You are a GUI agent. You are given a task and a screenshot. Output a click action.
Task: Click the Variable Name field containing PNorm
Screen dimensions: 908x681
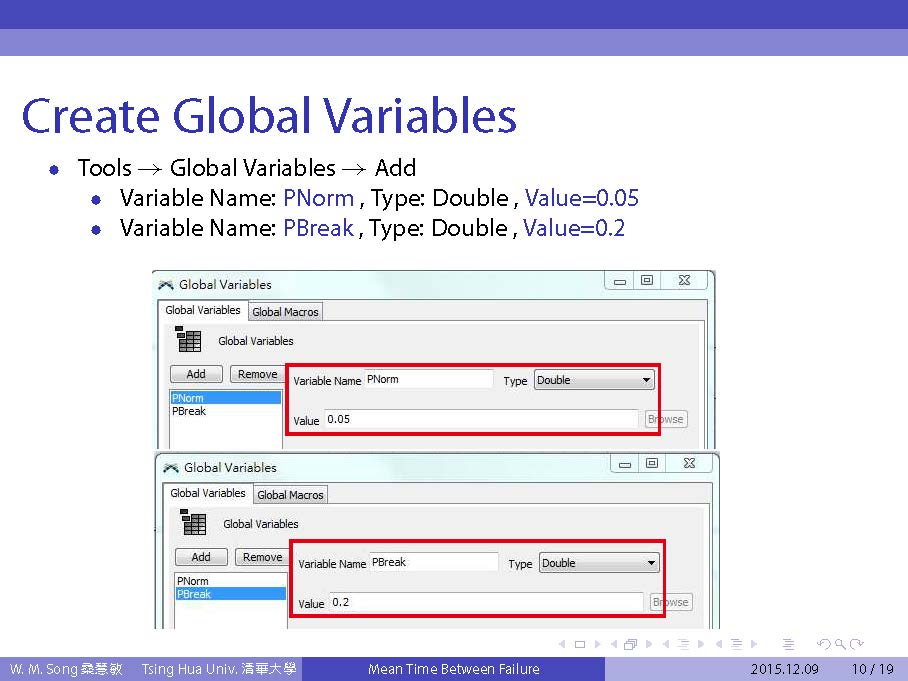click(428, 380)
